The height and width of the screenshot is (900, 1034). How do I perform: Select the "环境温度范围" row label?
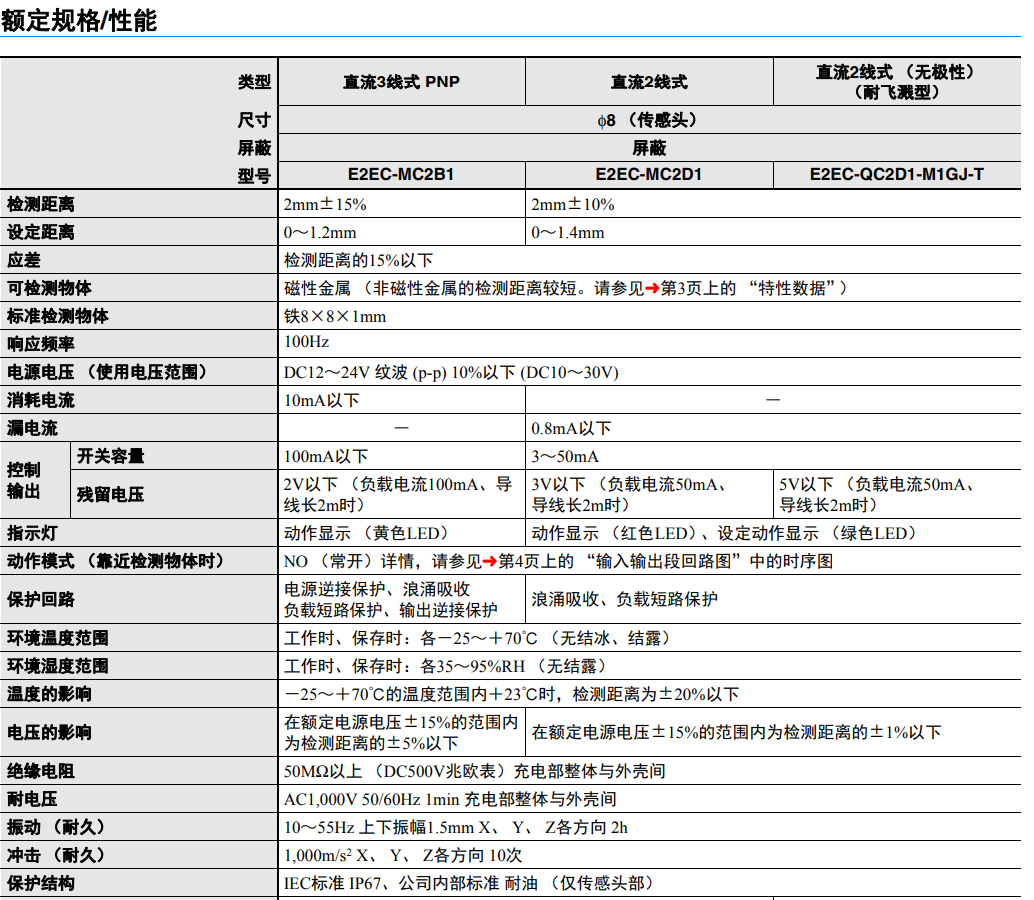[58, 638]
